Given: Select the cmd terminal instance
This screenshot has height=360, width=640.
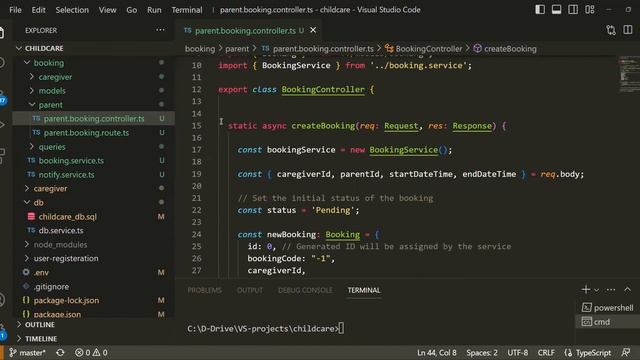Looking at the screenshot, I should pyautogui.click(x=608, y=322).
